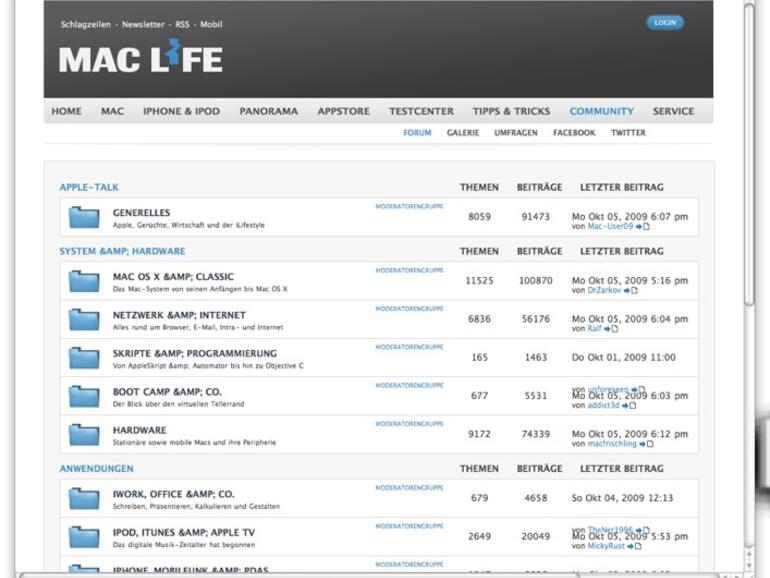Open the Panorama menu item
The image size is (770, 578).
(x=269, y=111)
